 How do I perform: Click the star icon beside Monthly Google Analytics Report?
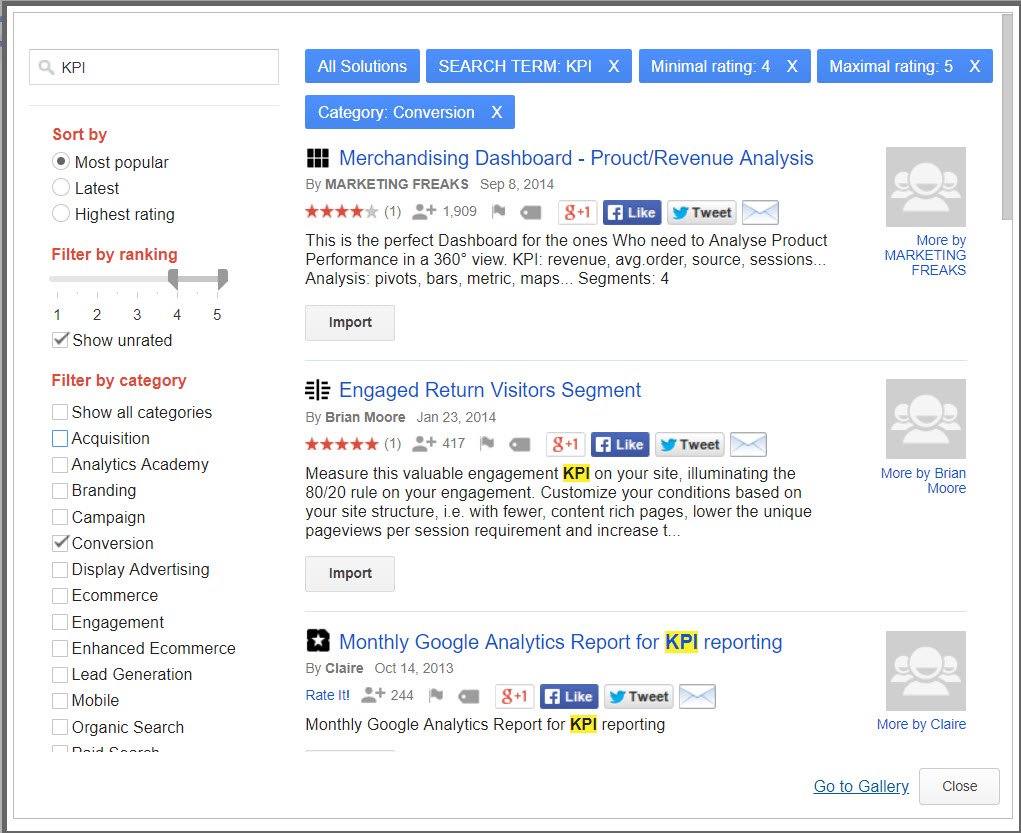point(318,641)
